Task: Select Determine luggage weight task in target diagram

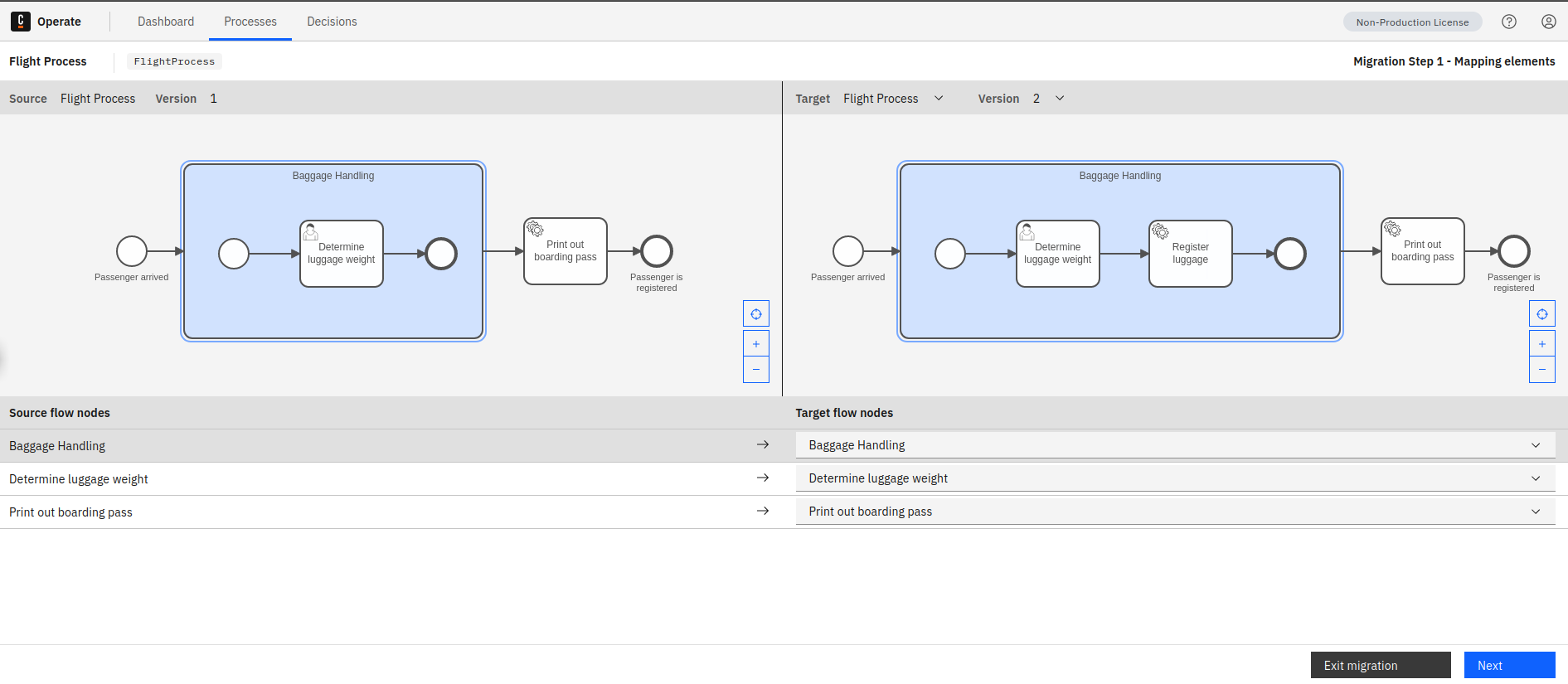Action: [1058, 254]
